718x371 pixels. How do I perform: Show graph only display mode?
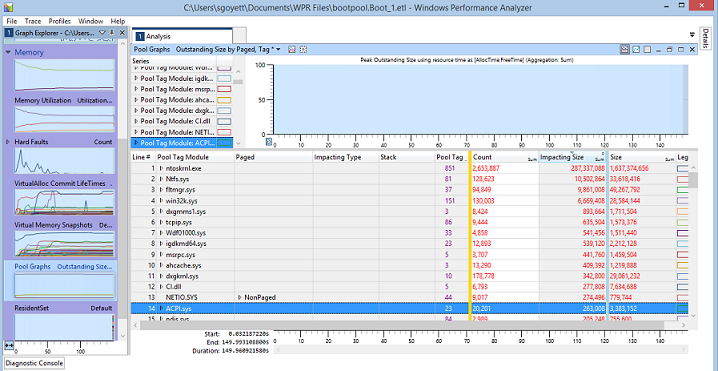pos(636,49)
